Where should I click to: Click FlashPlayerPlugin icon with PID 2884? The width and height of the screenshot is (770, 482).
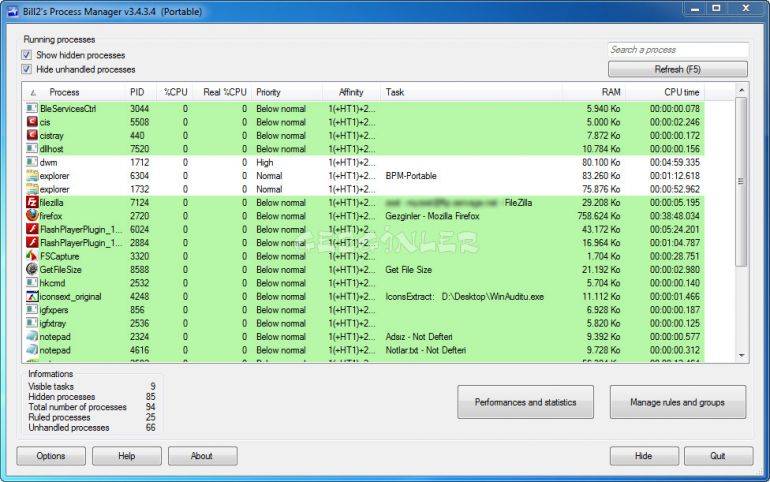tap(32, 242)
